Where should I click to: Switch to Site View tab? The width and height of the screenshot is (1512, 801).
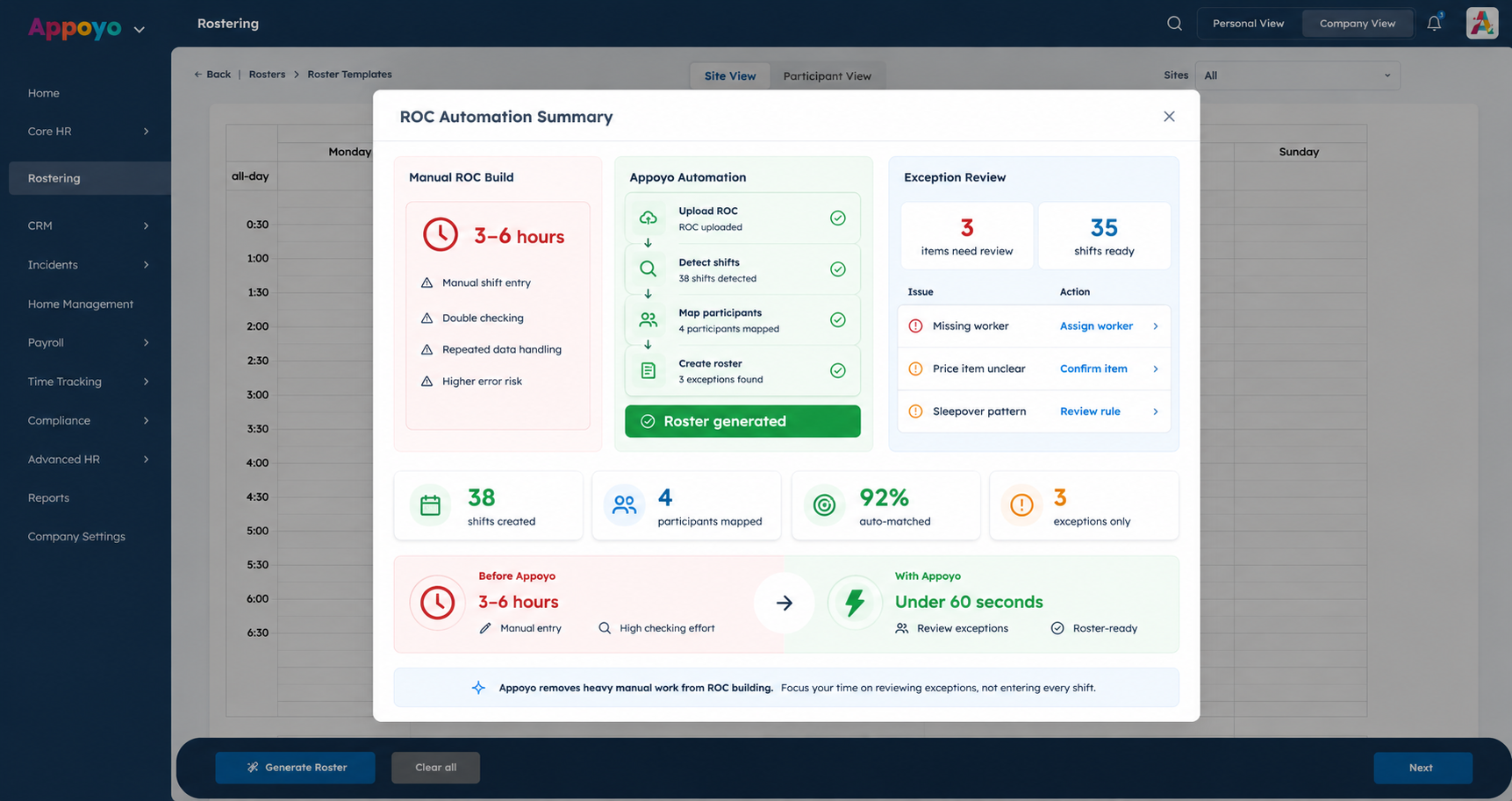tap(730, 76)
